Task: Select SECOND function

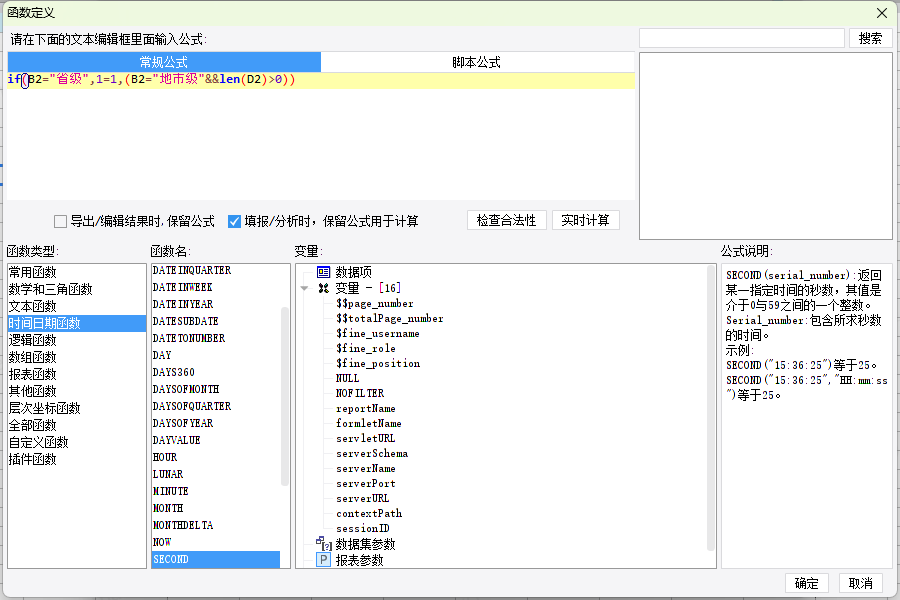Action: [x=216, y=559]
